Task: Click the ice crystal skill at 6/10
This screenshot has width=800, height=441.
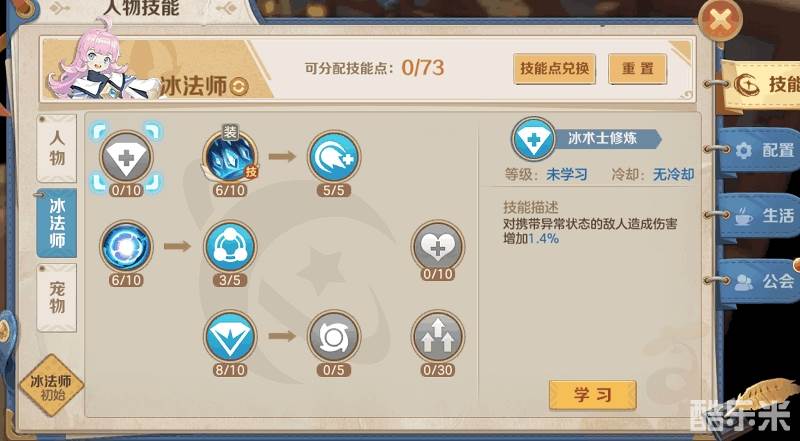Action: coord(230,156)
